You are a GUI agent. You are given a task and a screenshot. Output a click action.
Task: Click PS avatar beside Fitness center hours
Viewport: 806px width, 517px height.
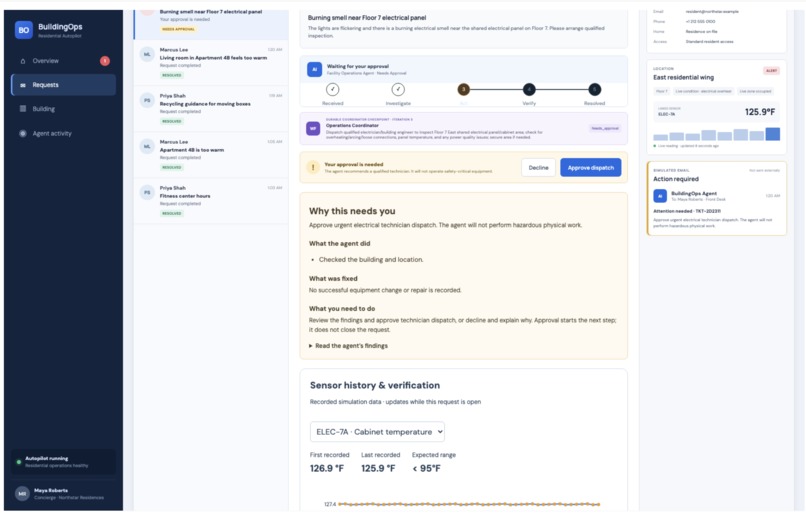[147, 192]
